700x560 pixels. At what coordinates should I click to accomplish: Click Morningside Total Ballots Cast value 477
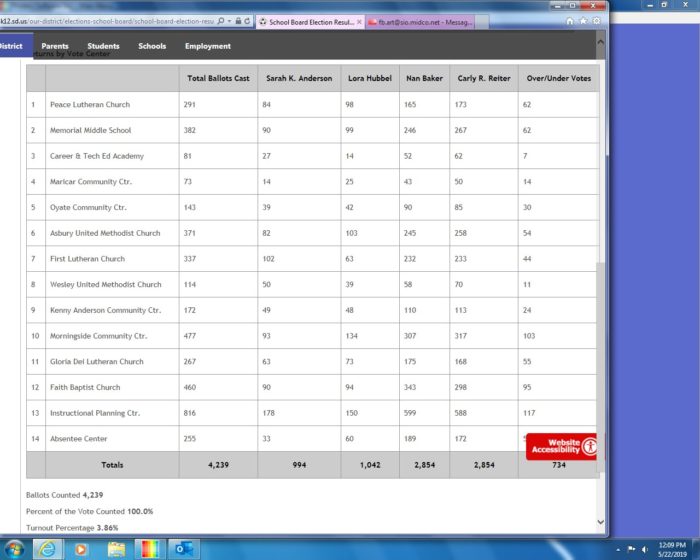189,336
